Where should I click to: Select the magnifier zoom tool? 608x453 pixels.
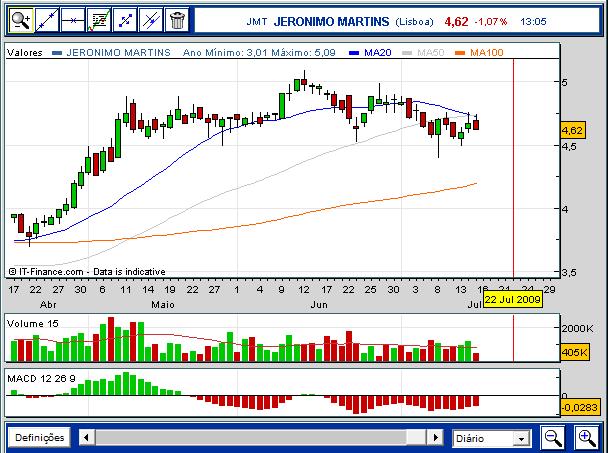pyautogui.click(x=21, y=20)
